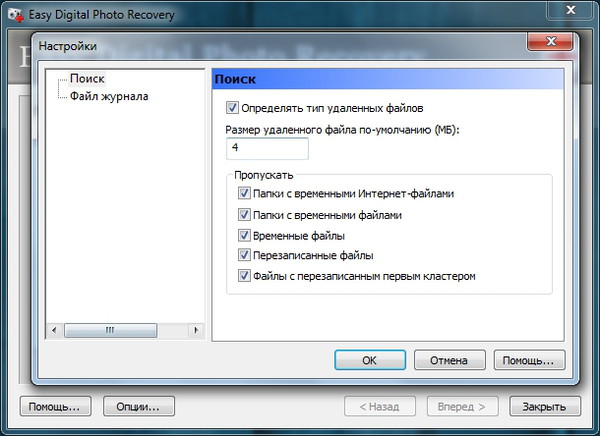Confirm settings with the OK button

coord(369,360)
